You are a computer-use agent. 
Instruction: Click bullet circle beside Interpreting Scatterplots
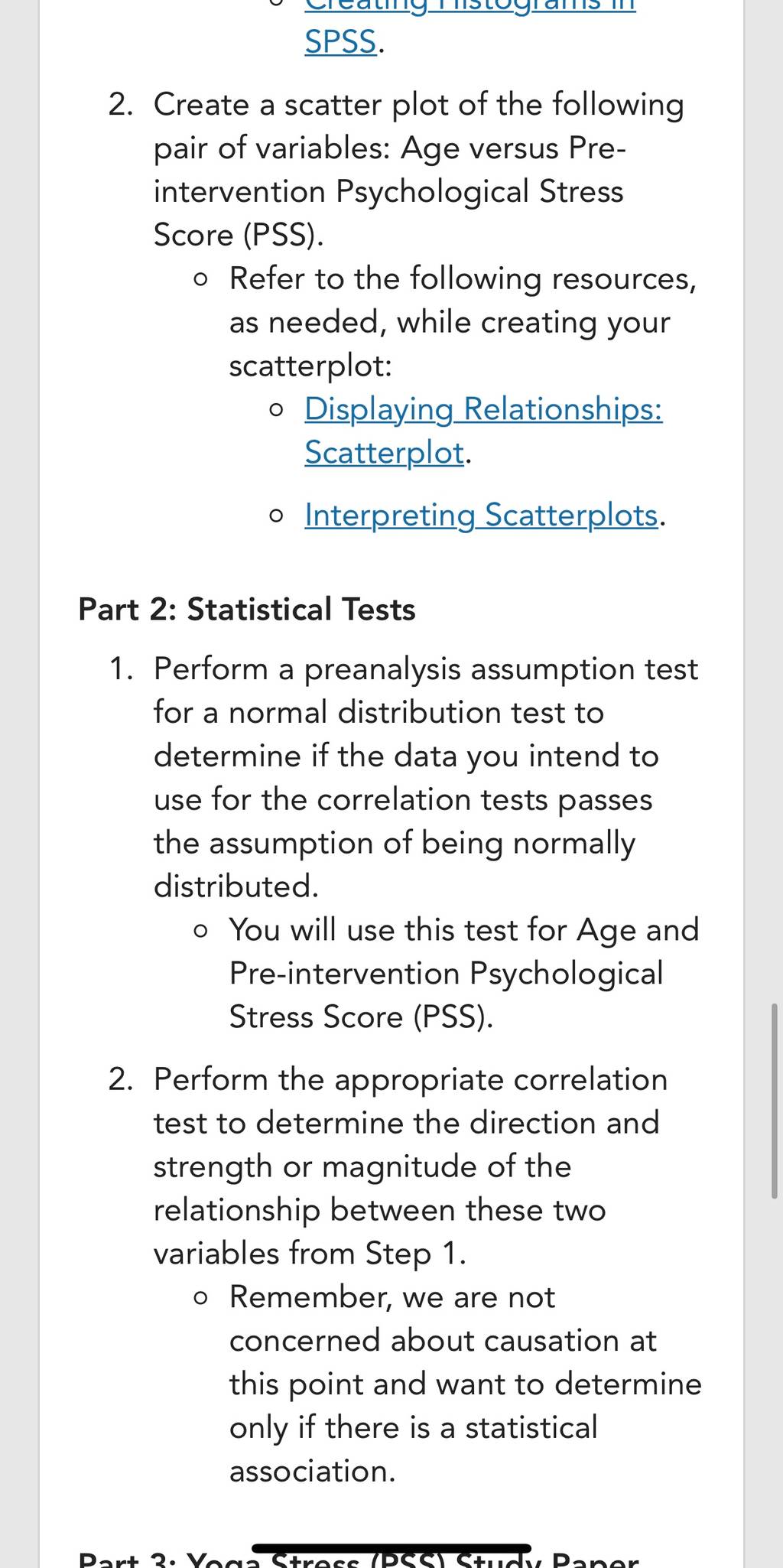click(277, 516)
